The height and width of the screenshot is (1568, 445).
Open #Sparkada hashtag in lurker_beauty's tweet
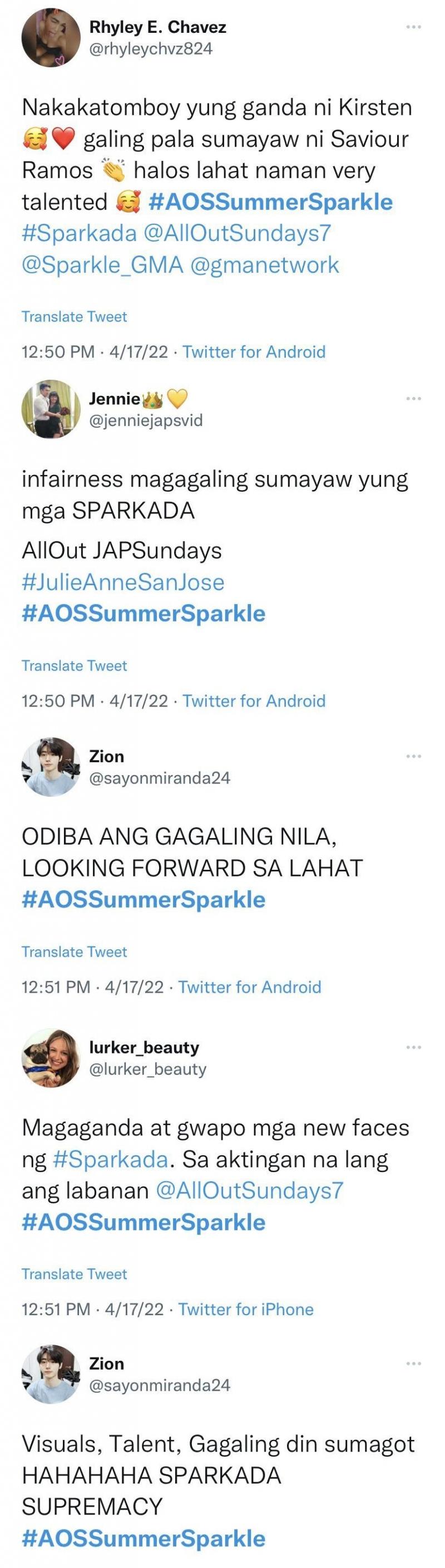(x=110, y=1159)
